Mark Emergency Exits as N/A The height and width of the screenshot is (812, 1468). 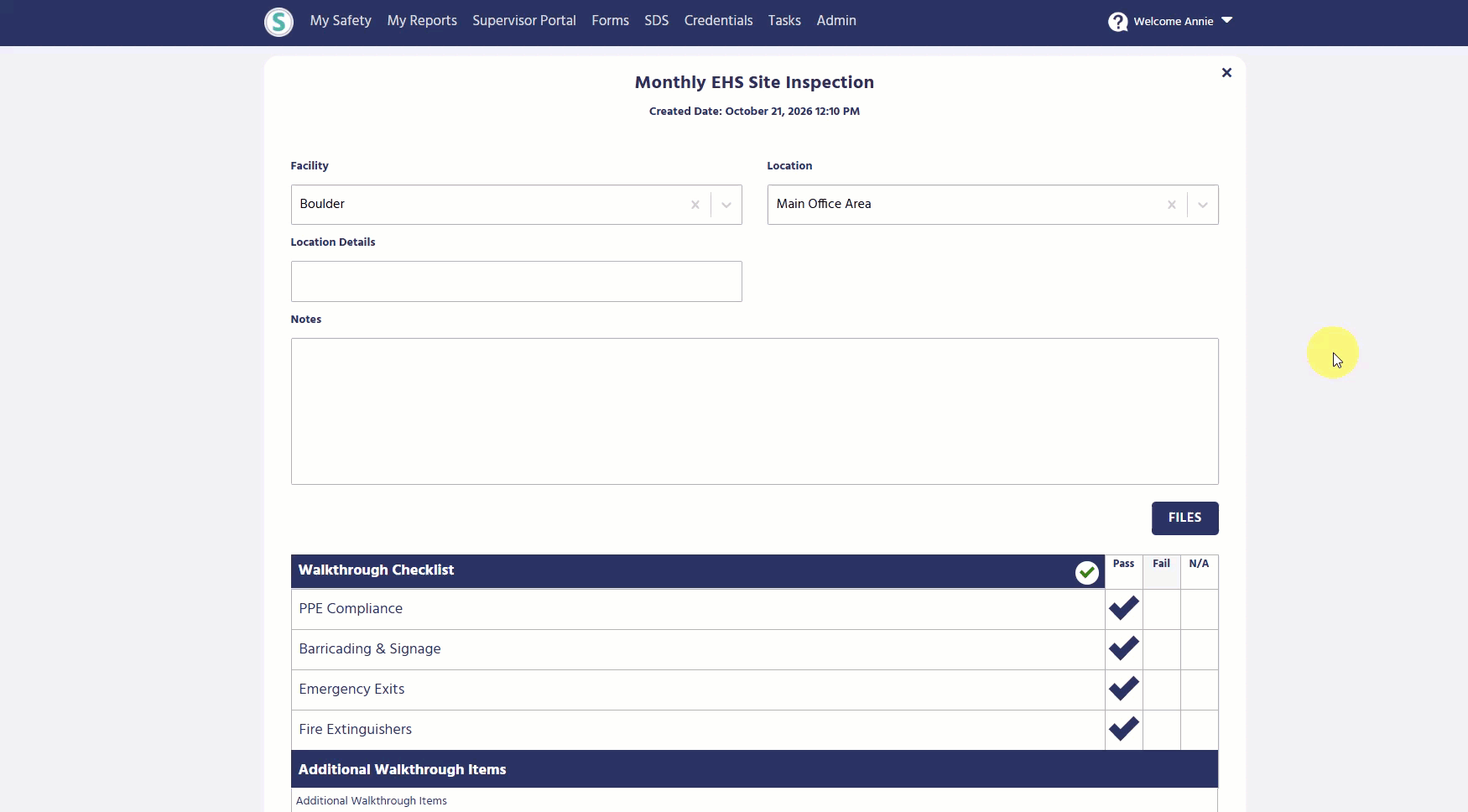pos(1199,690)
